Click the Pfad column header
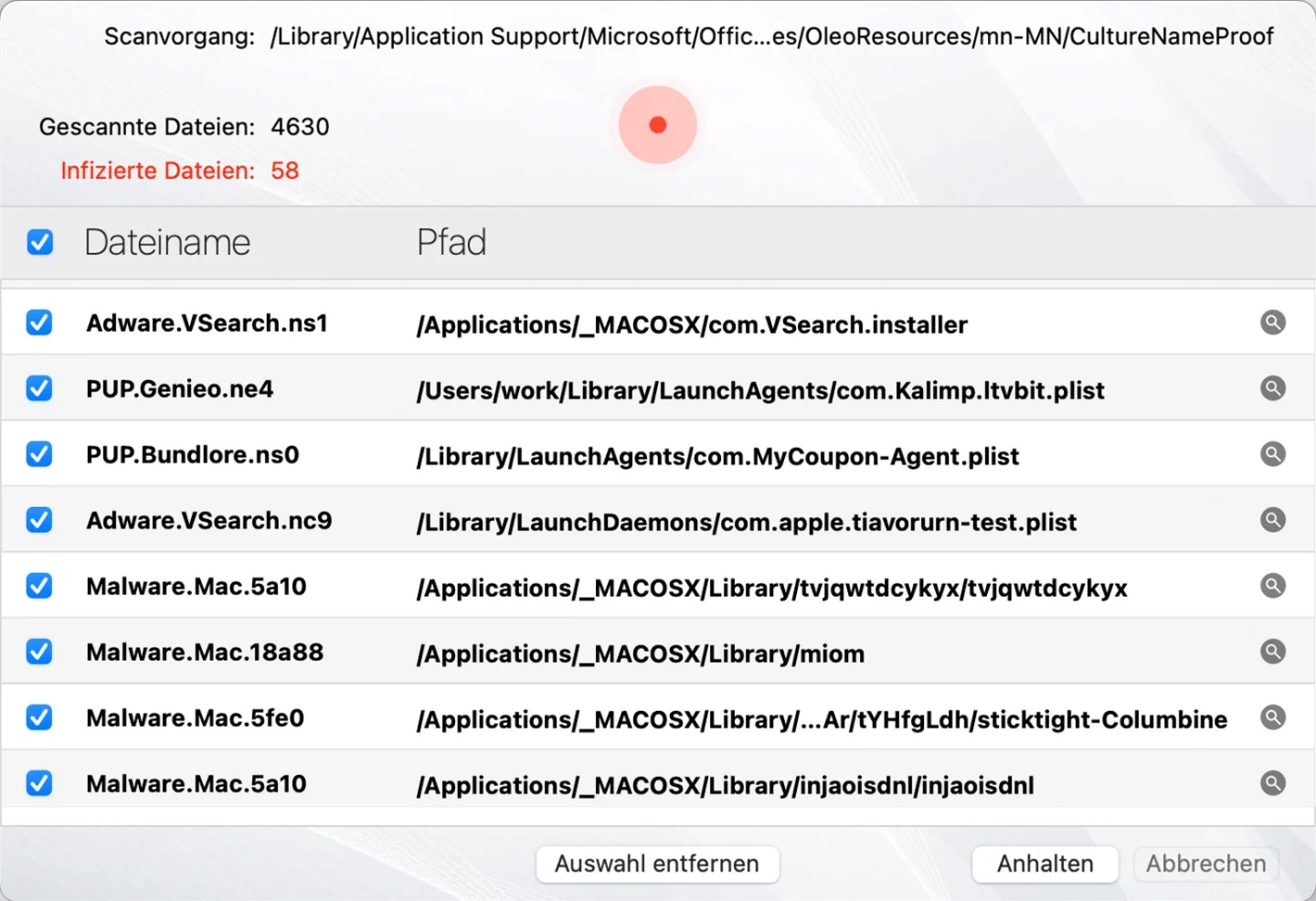This screenshot has height=901, width=1316. (451, 242)
